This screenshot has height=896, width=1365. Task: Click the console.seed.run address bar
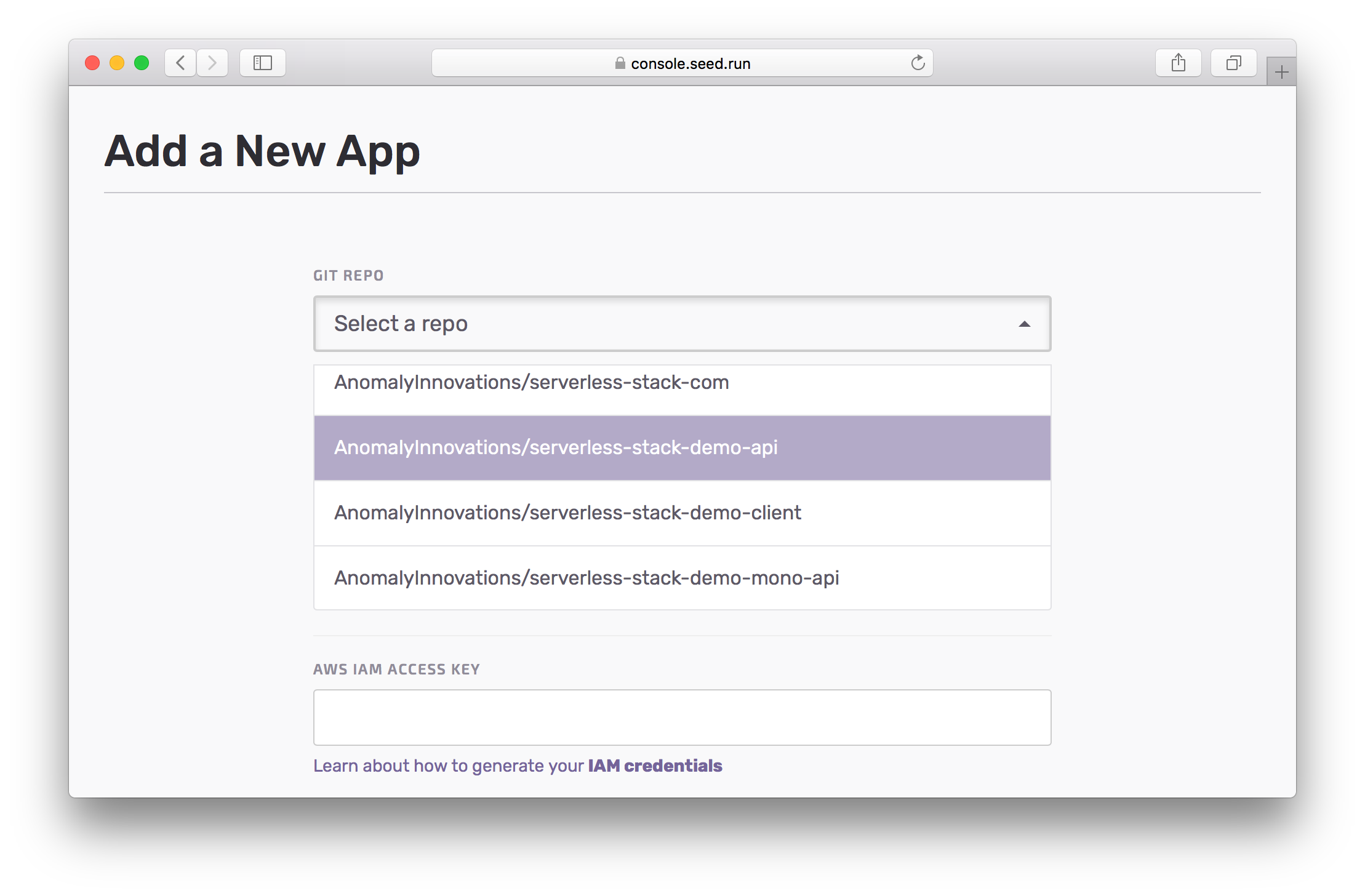[689, 63]
